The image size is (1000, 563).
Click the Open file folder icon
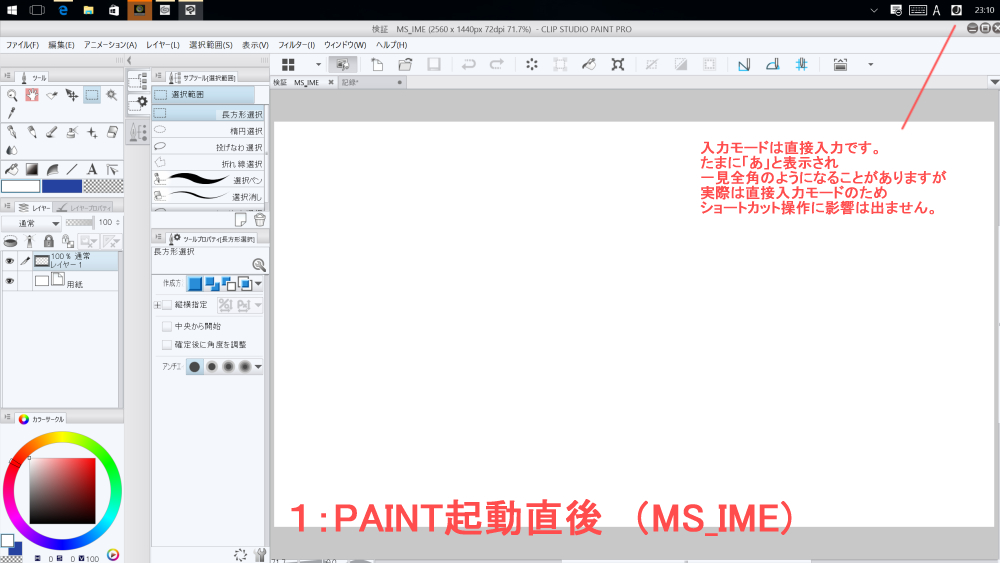pyautogui.click(x=405, y=65)
